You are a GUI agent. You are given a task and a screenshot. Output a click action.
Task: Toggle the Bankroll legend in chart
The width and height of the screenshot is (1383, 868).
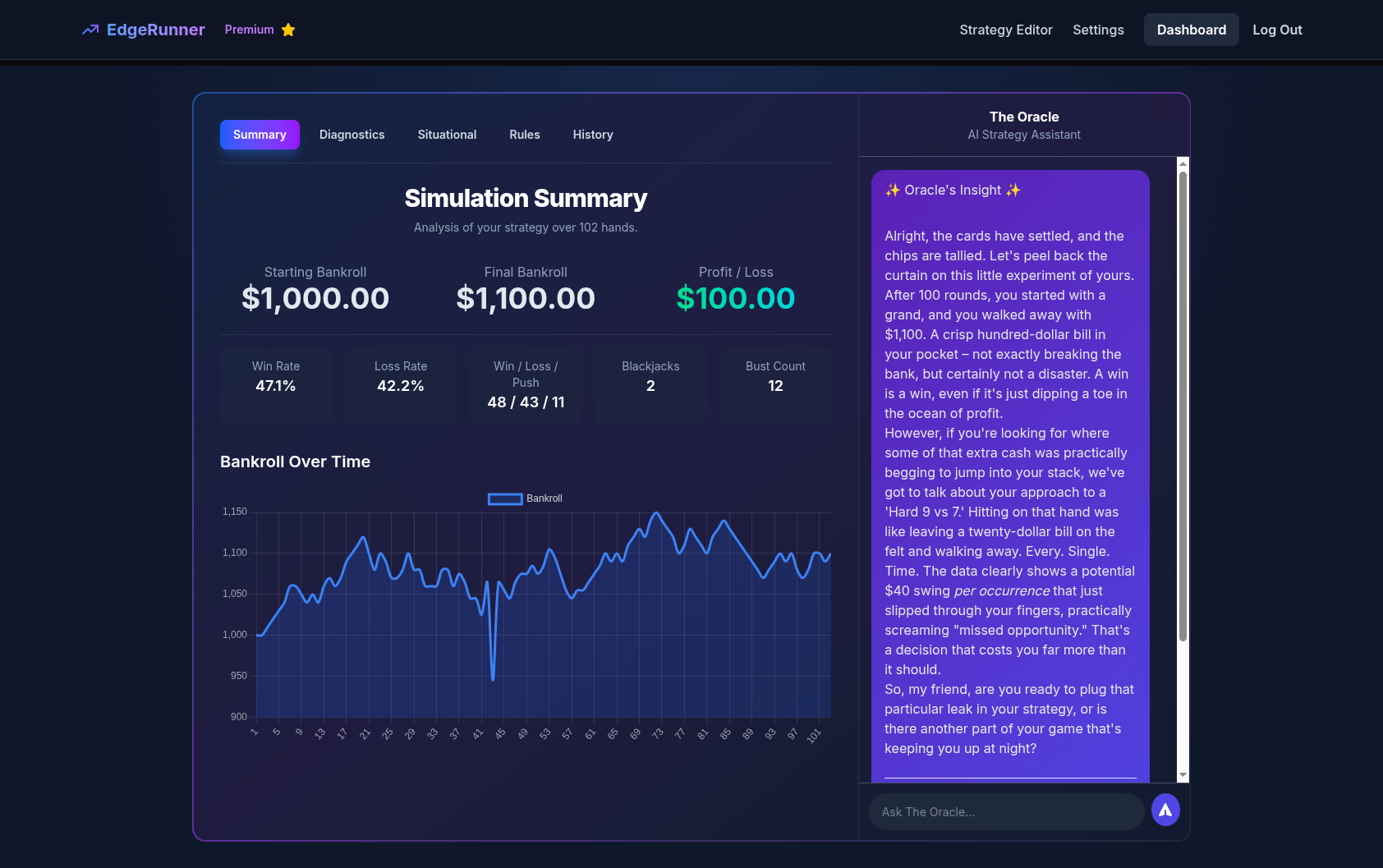coord(525,498)
